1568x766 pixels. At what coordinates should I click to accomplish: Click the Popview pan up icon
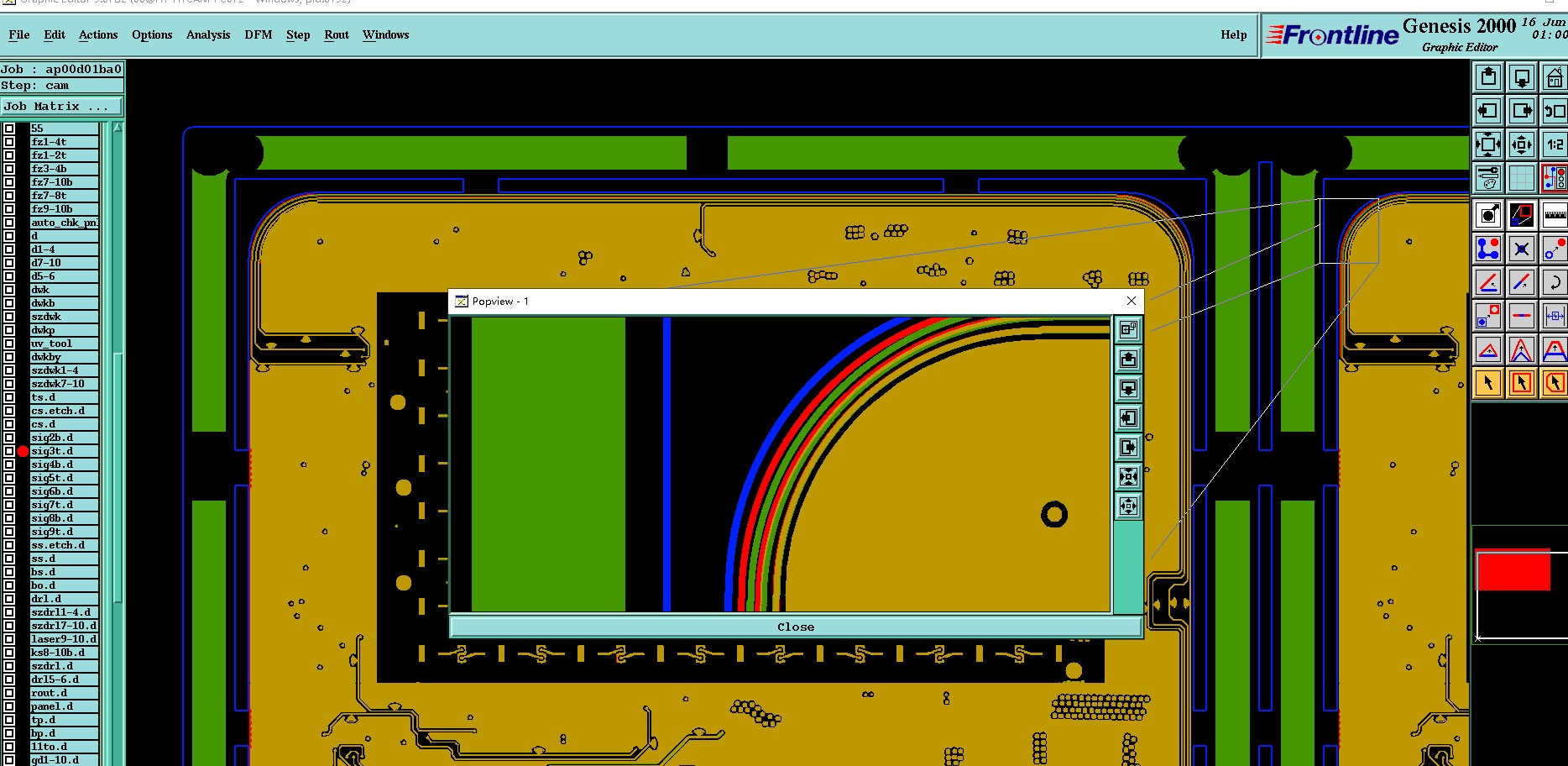click(x=1129, y=359)
